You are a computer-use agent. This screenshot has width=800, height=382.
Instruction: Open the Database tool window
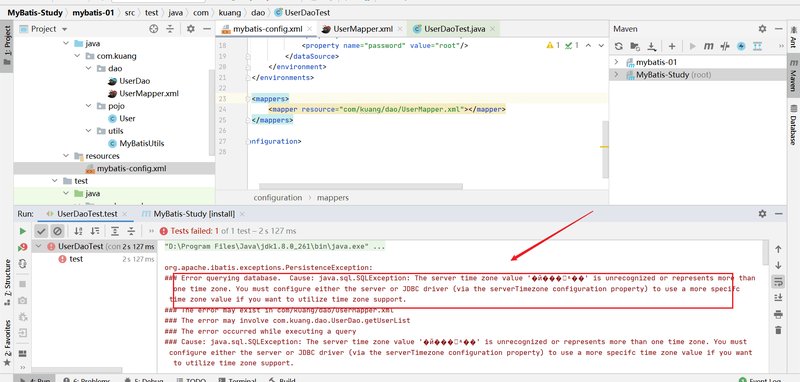[793, 124]
